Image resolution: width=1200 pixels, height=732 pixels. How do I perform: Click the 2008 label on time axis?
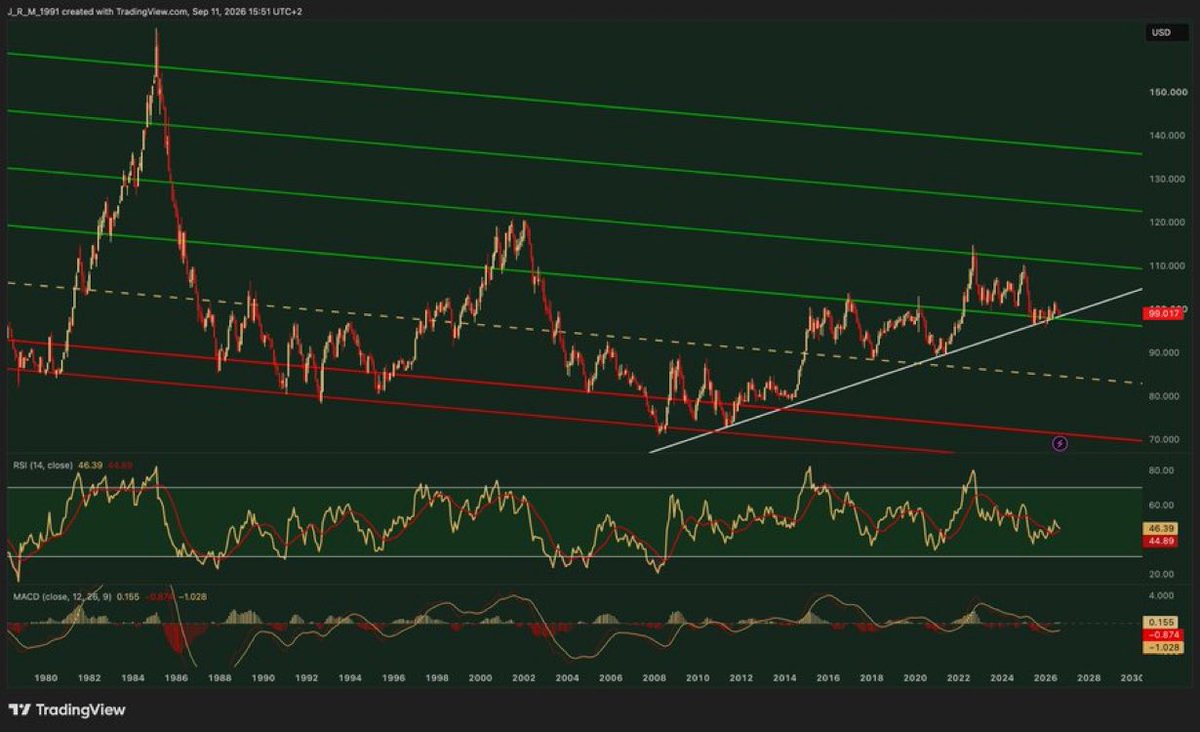(x=654, y=677)
